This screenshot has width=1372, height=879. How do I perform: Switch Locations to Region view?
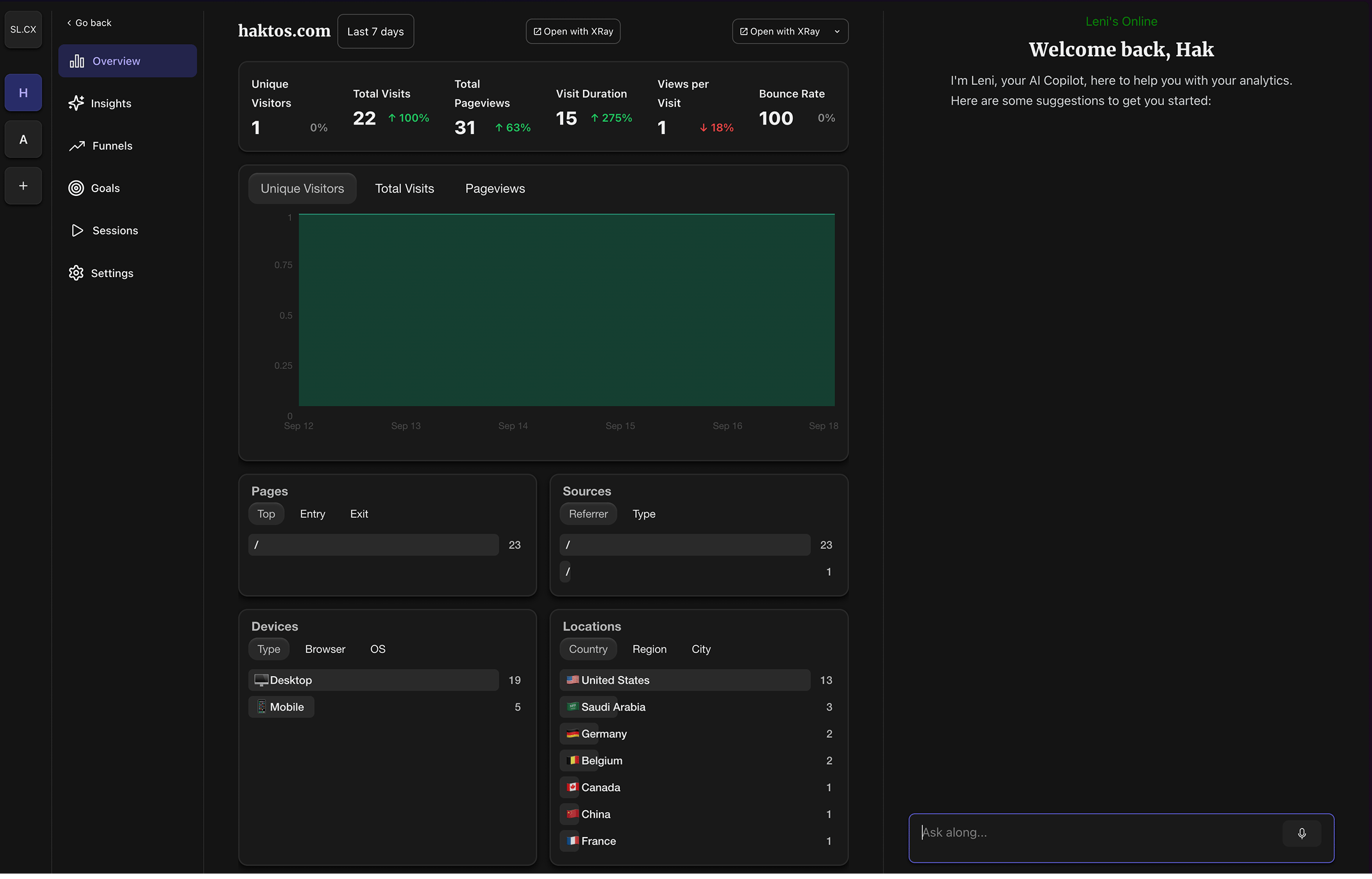[649, 649]
